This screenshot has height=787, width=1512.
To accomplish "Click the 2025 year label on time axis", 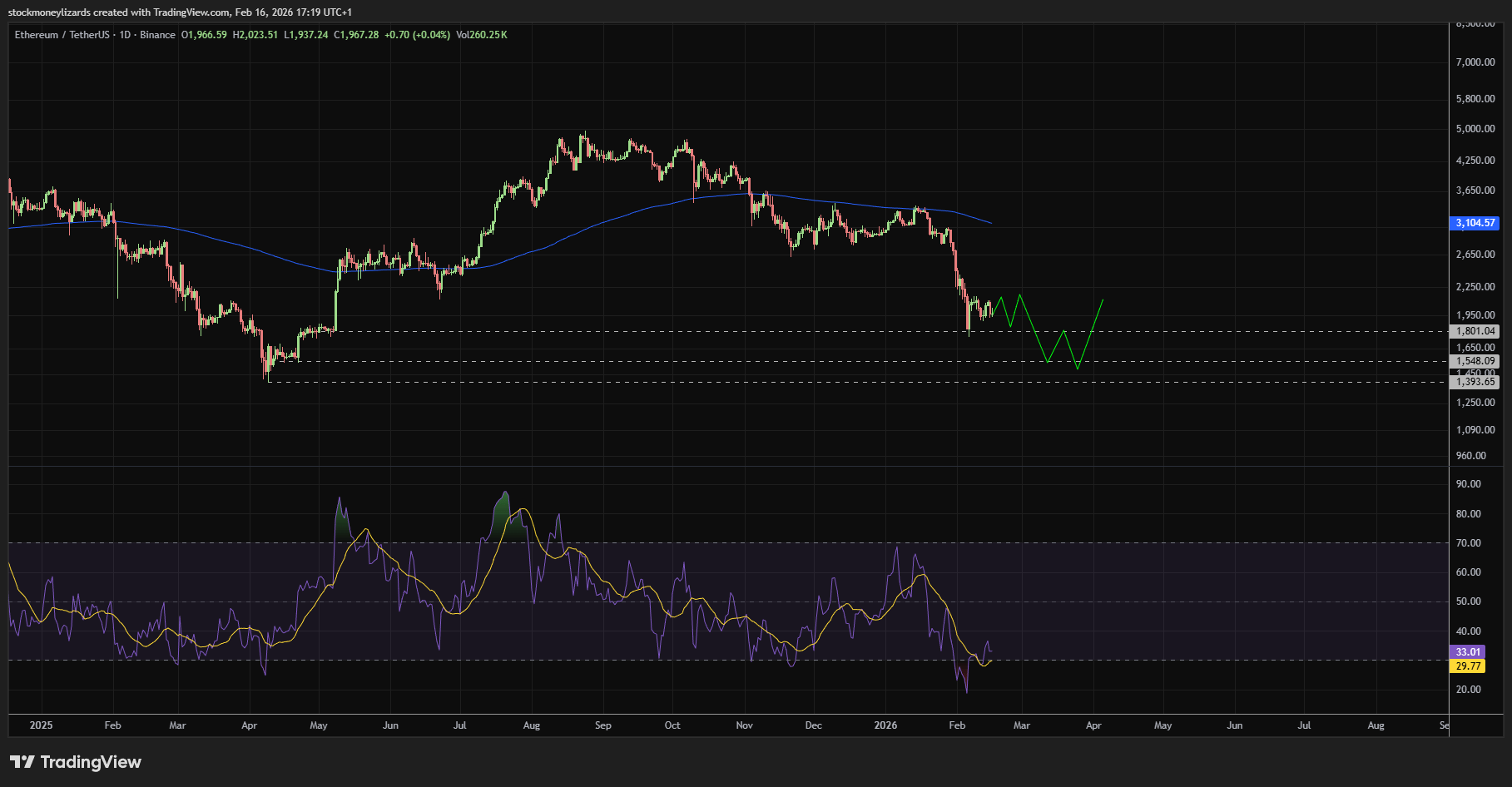I will point(41,725).
